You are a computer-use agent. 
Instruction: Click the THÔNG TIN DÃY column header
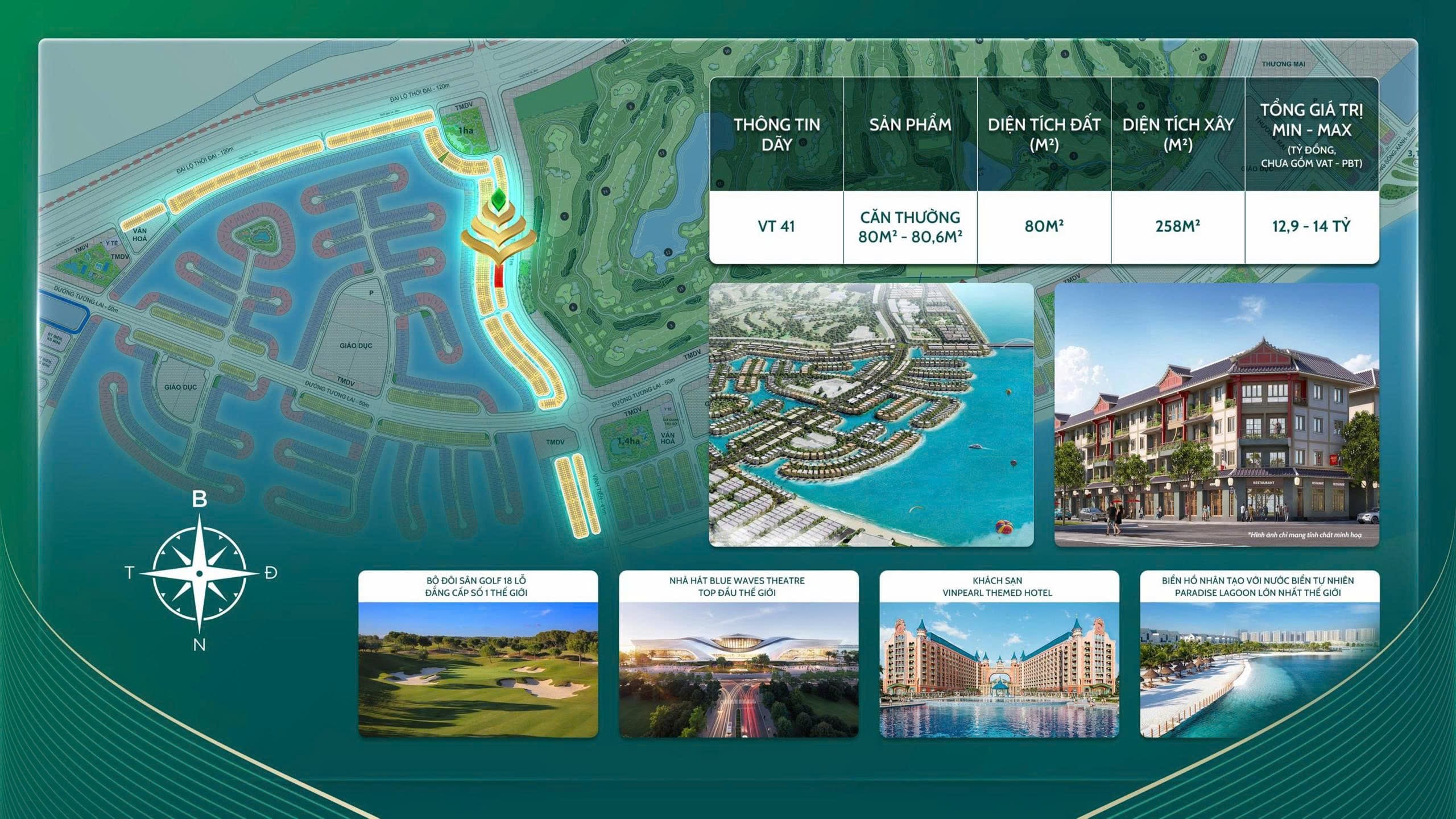(776, 134)
